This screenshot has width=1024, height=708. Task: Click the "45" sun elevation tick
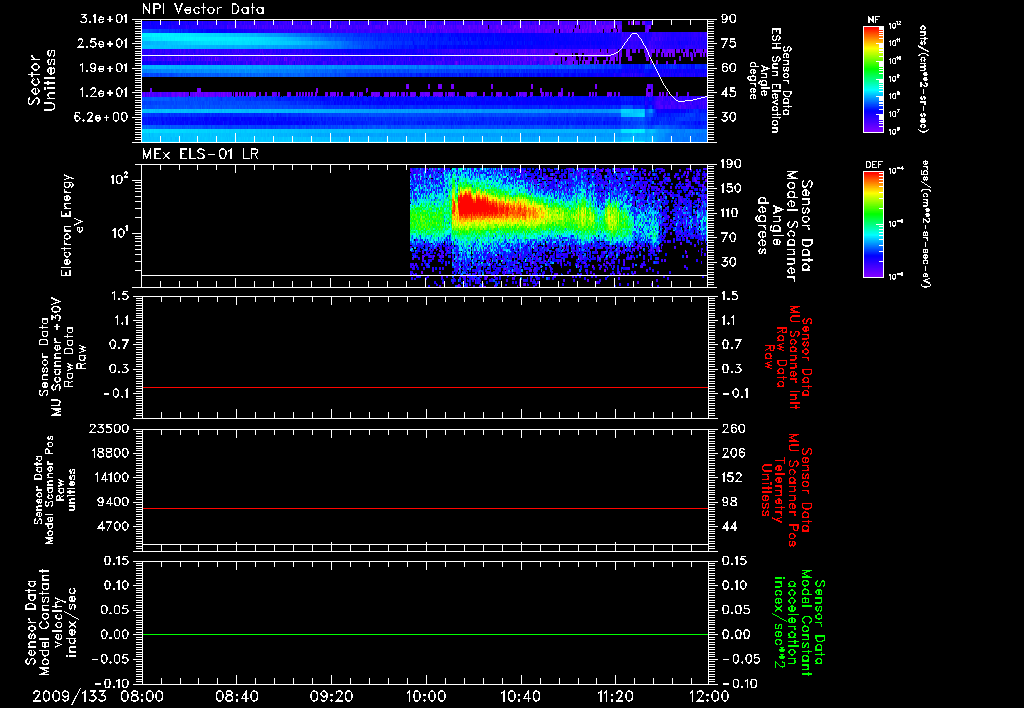729,93
